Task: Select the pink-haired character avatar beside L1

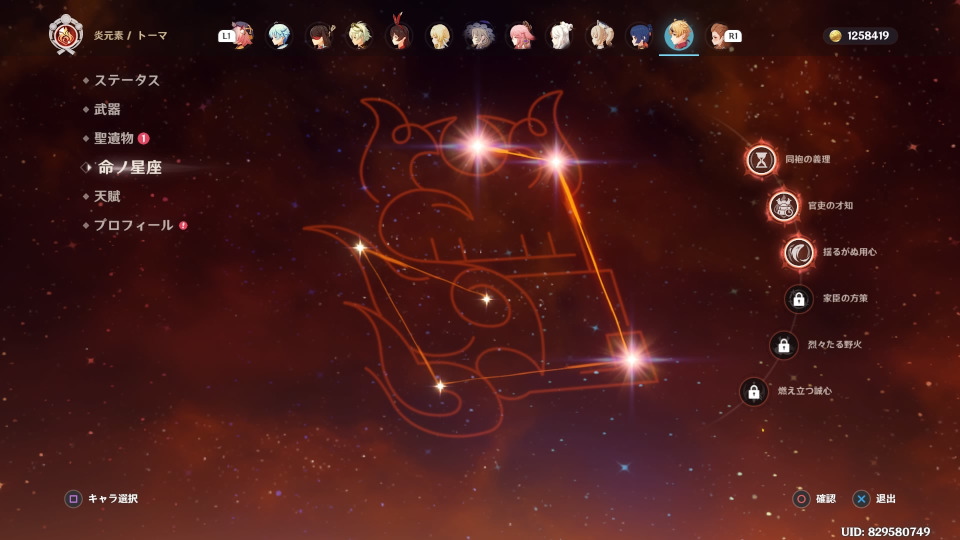Action: pyautogui.click(x=242, y=35)
